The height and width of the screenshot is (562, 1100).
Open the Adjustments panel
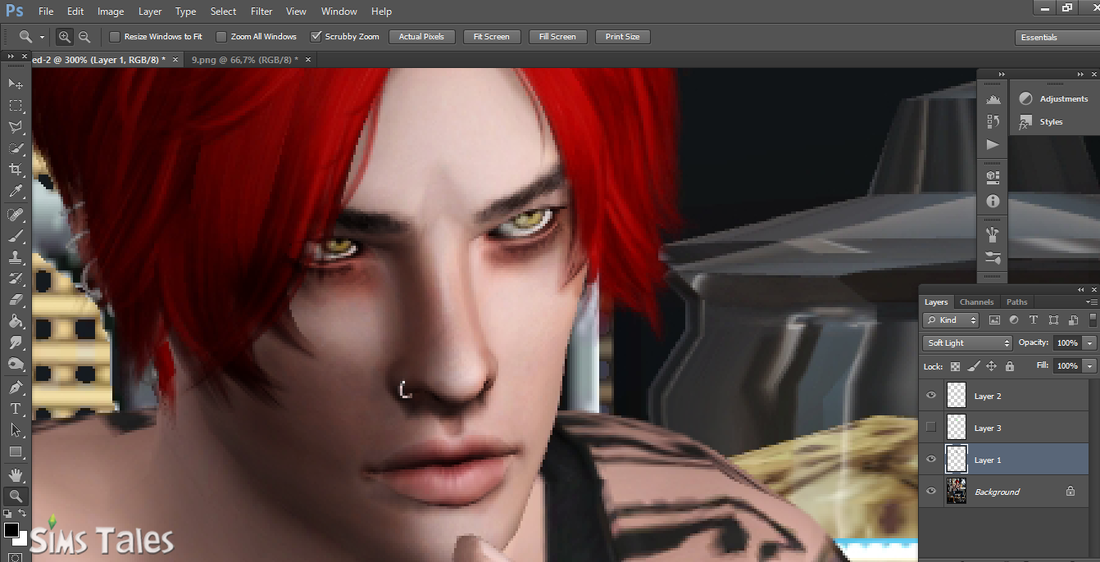point(1054,99)
